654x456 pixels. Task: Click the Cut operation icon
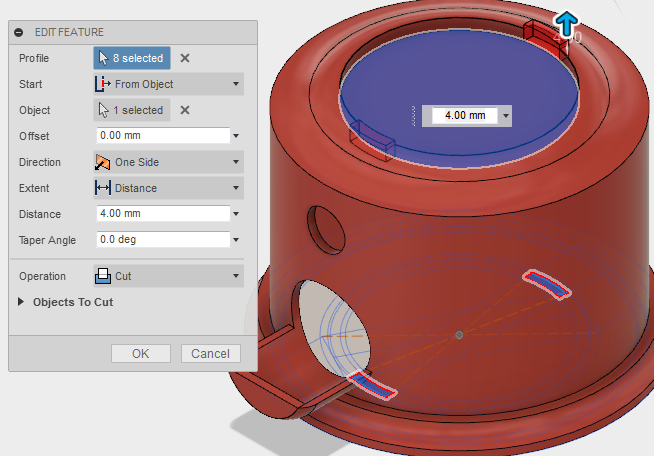pos(103,276)
